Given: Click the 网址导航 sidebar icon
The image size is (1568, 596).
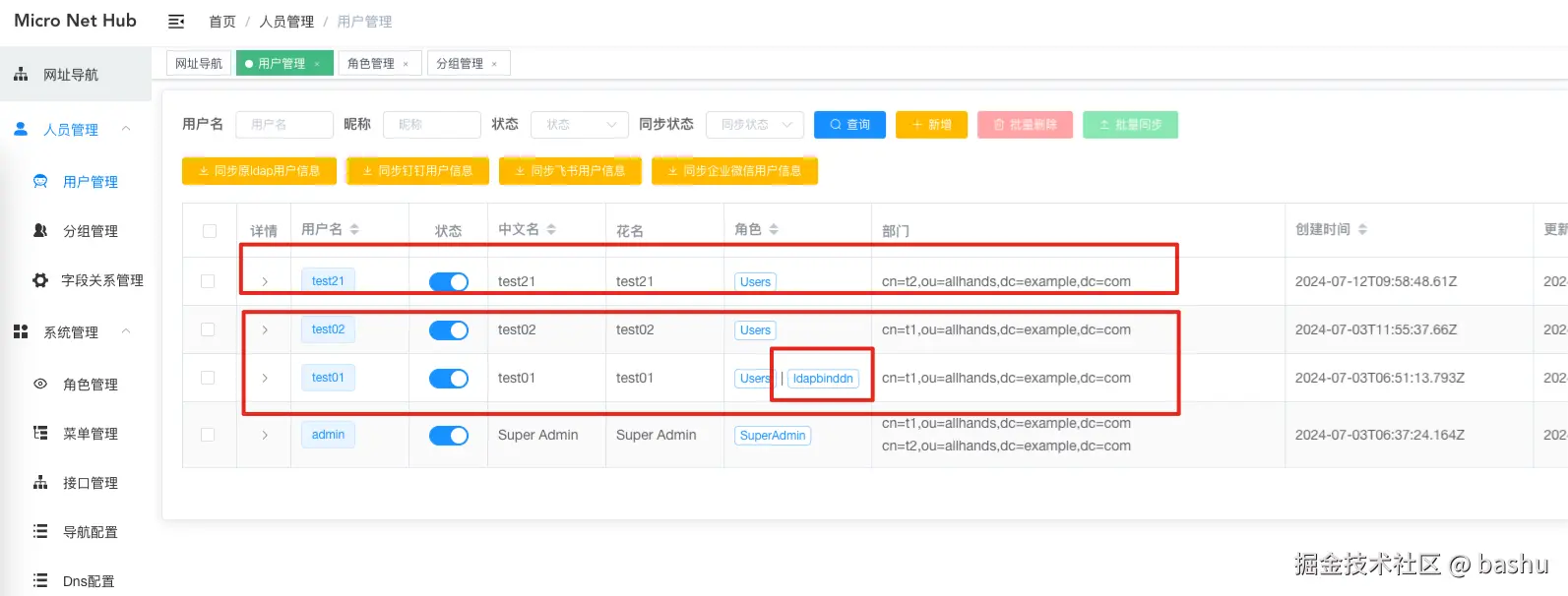Looking at the screenshot, I should [x=21, y=75].
